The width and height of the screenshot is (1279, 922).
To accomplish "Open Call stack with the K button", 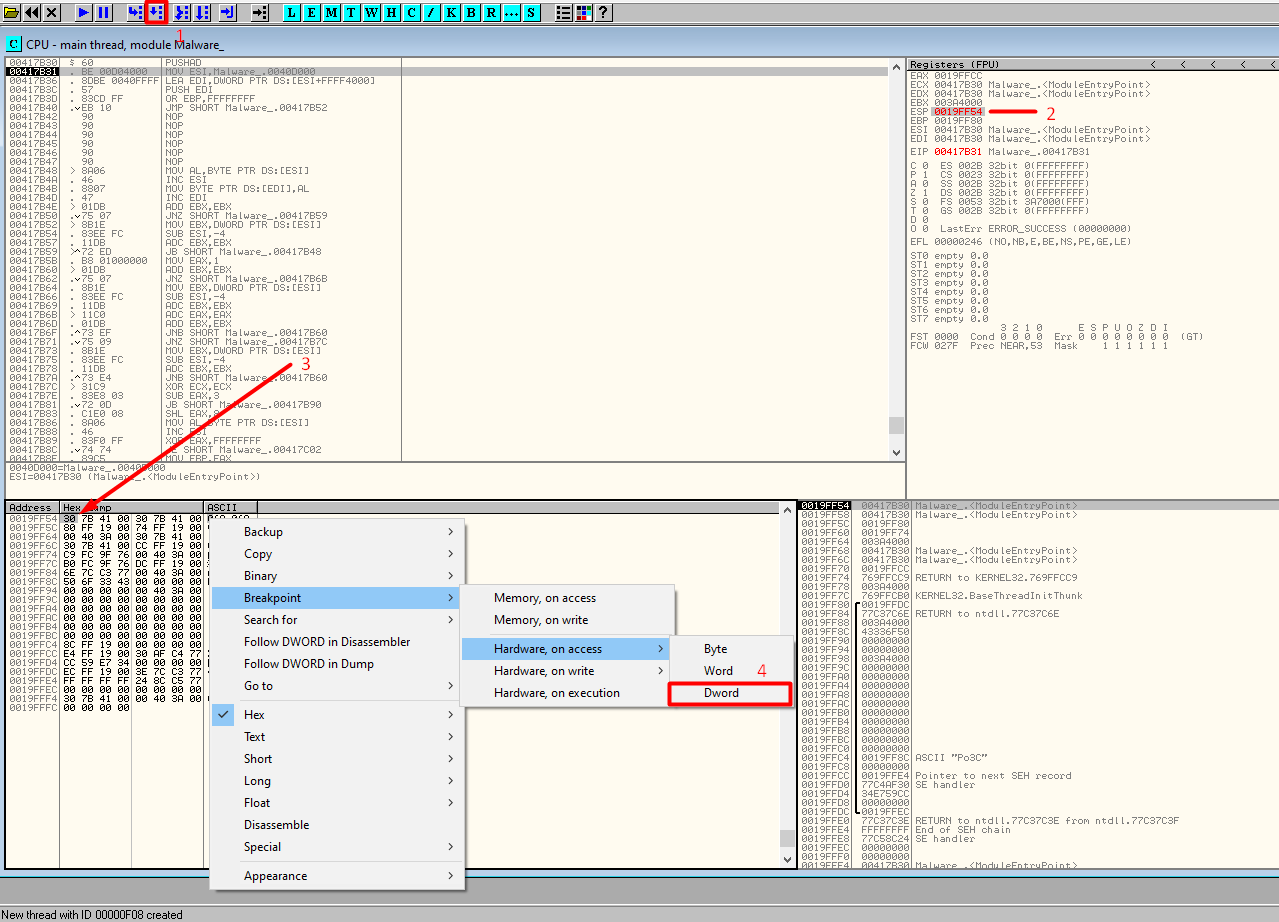I will tap(451, 13).
